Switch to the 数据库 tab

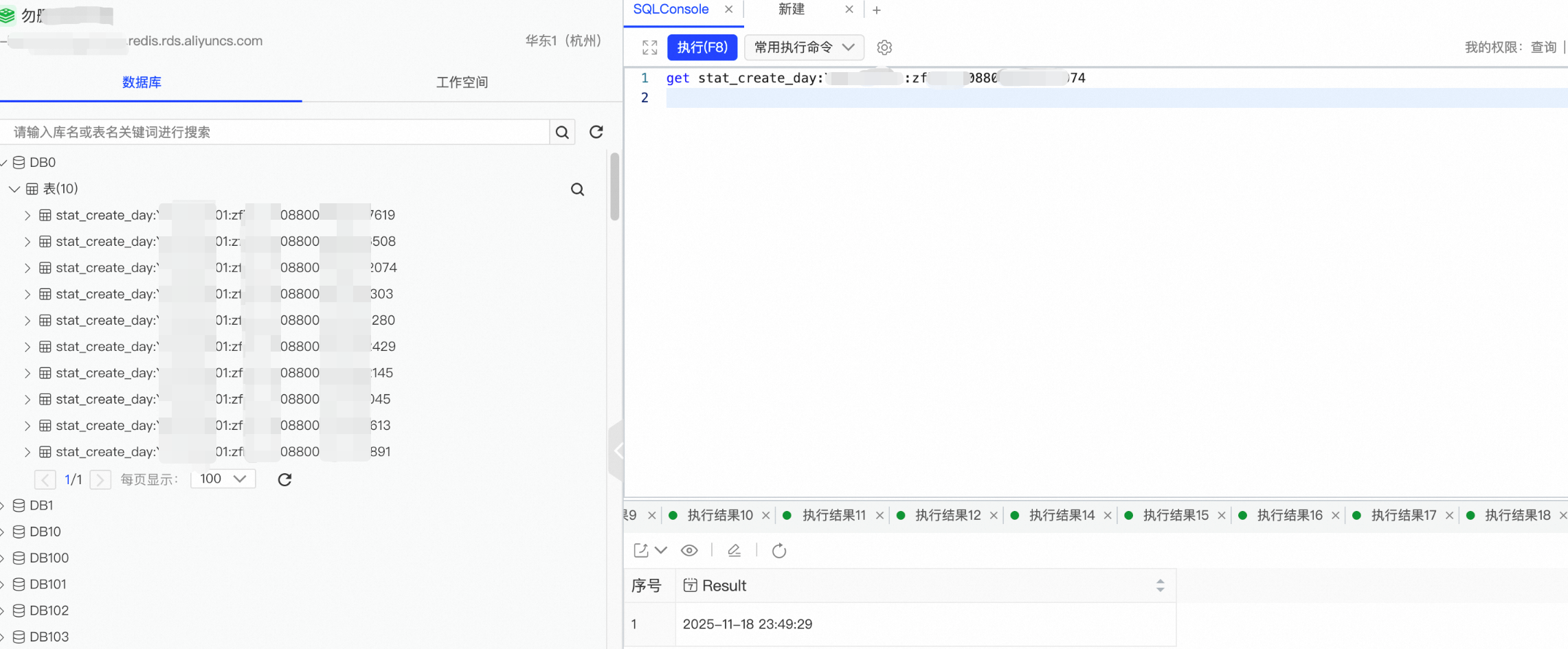coord(142,82)
